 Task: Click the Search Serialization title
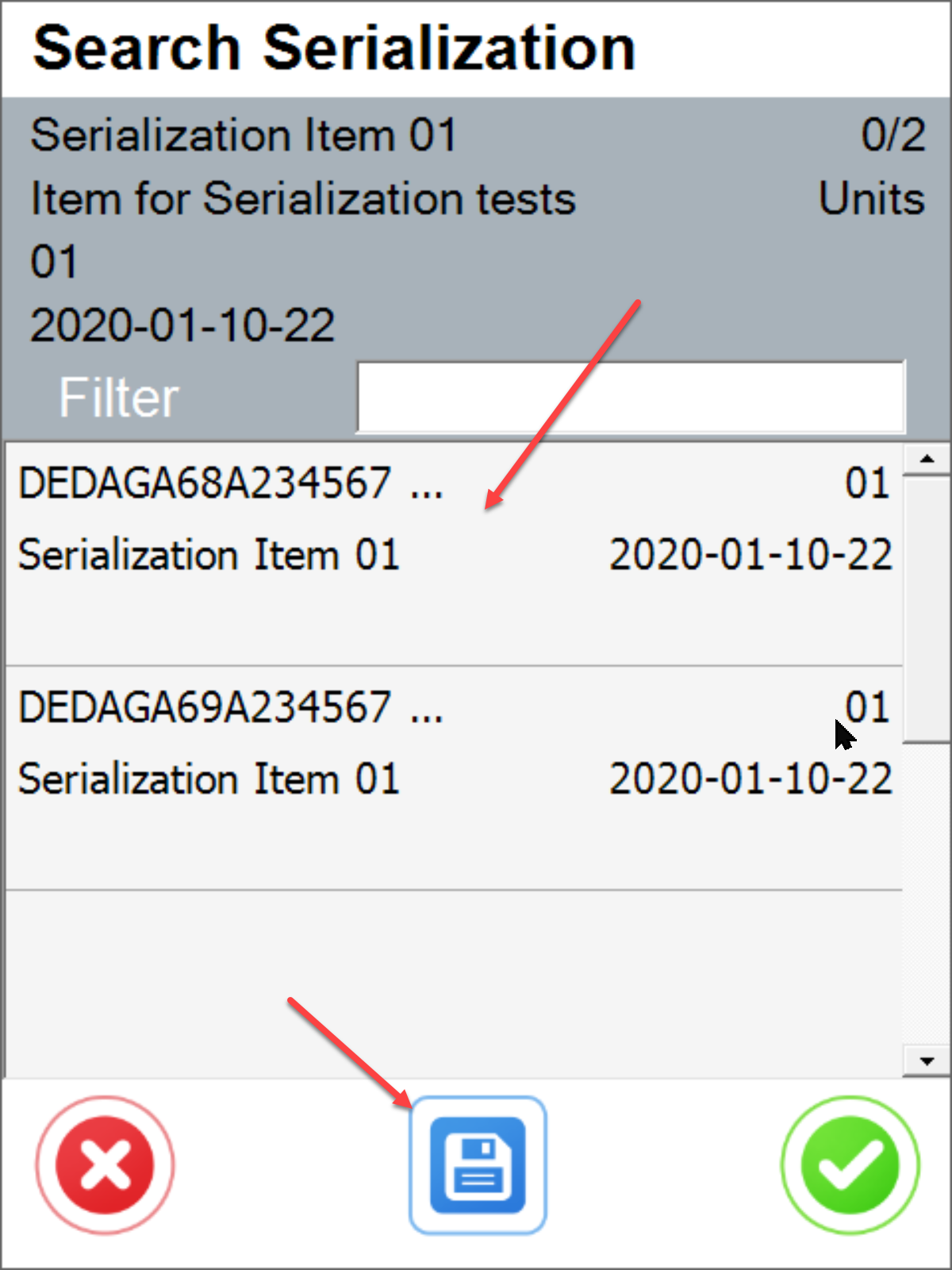(333, 48)
